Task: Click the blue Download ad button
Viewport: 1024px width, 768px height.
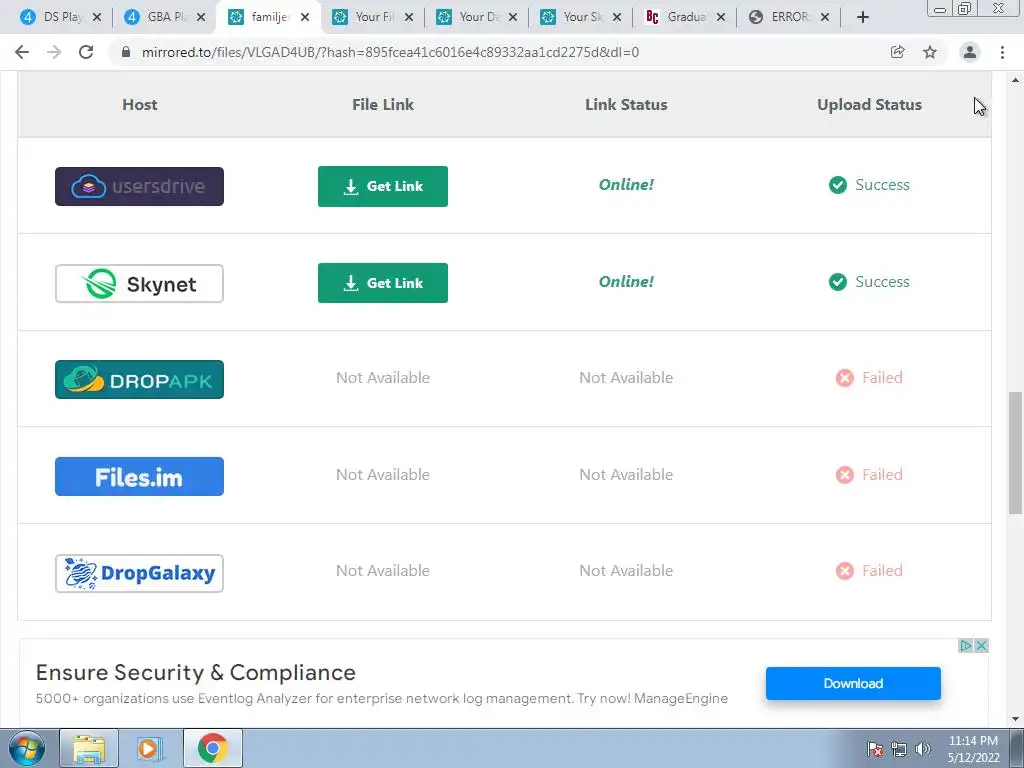Action: point(853,683)
